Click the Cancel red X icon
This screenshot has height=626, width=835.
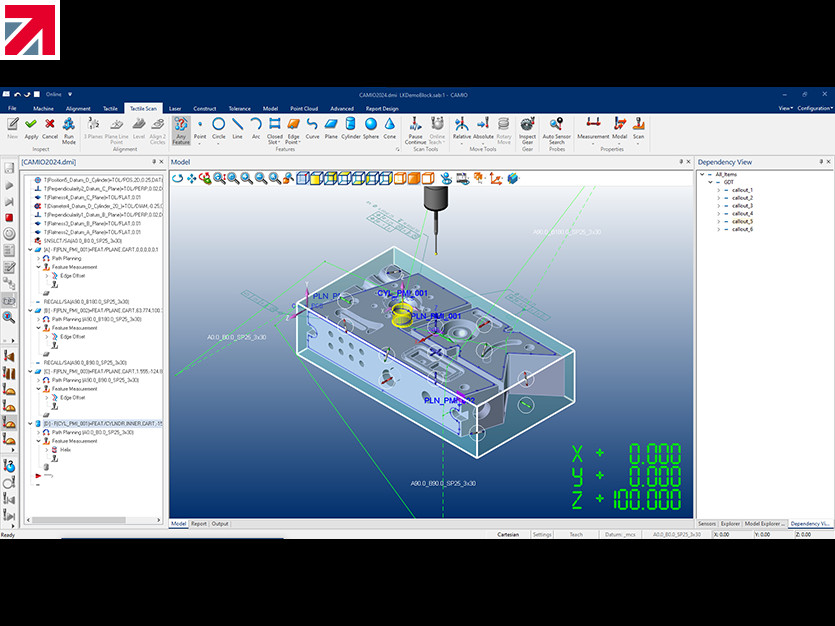coord(50,124)
